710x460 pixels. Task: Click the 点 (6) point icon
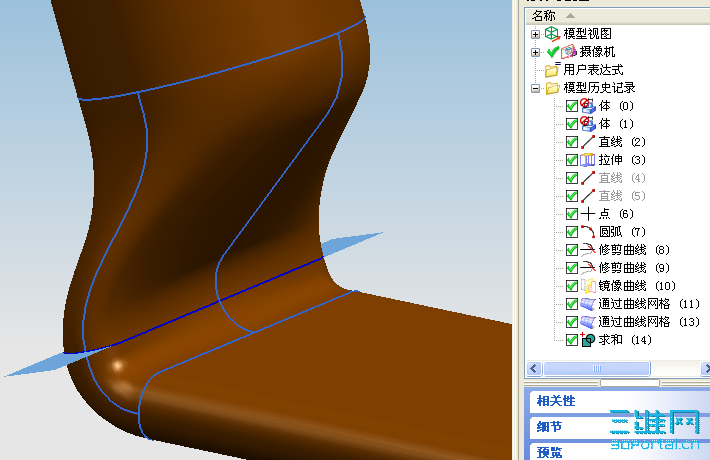pyautogui.click(x=588, y=214)
